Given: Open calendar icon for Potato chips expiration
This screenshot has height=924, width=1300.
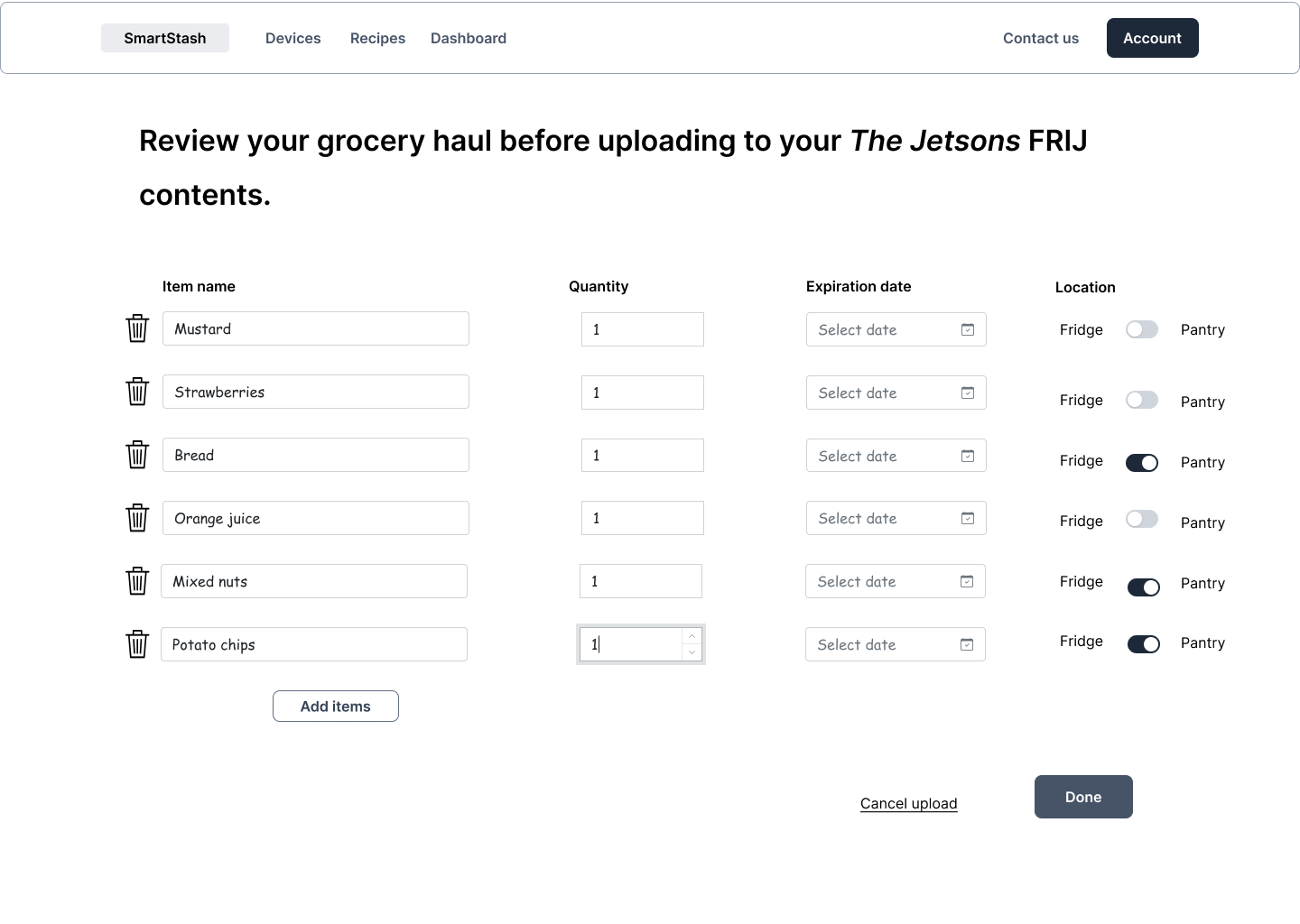Looking at the screenshot, I should click(x=966, y=644).
